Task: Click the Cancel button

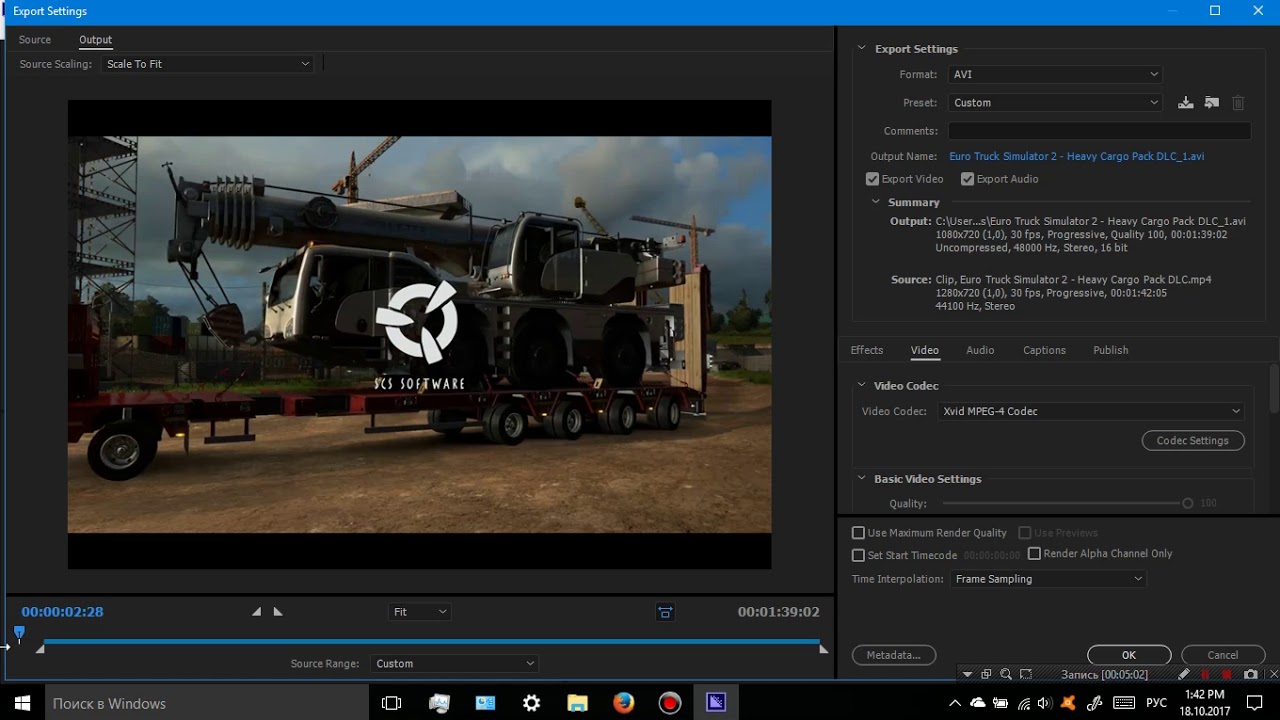Action: click(1223, 655)
